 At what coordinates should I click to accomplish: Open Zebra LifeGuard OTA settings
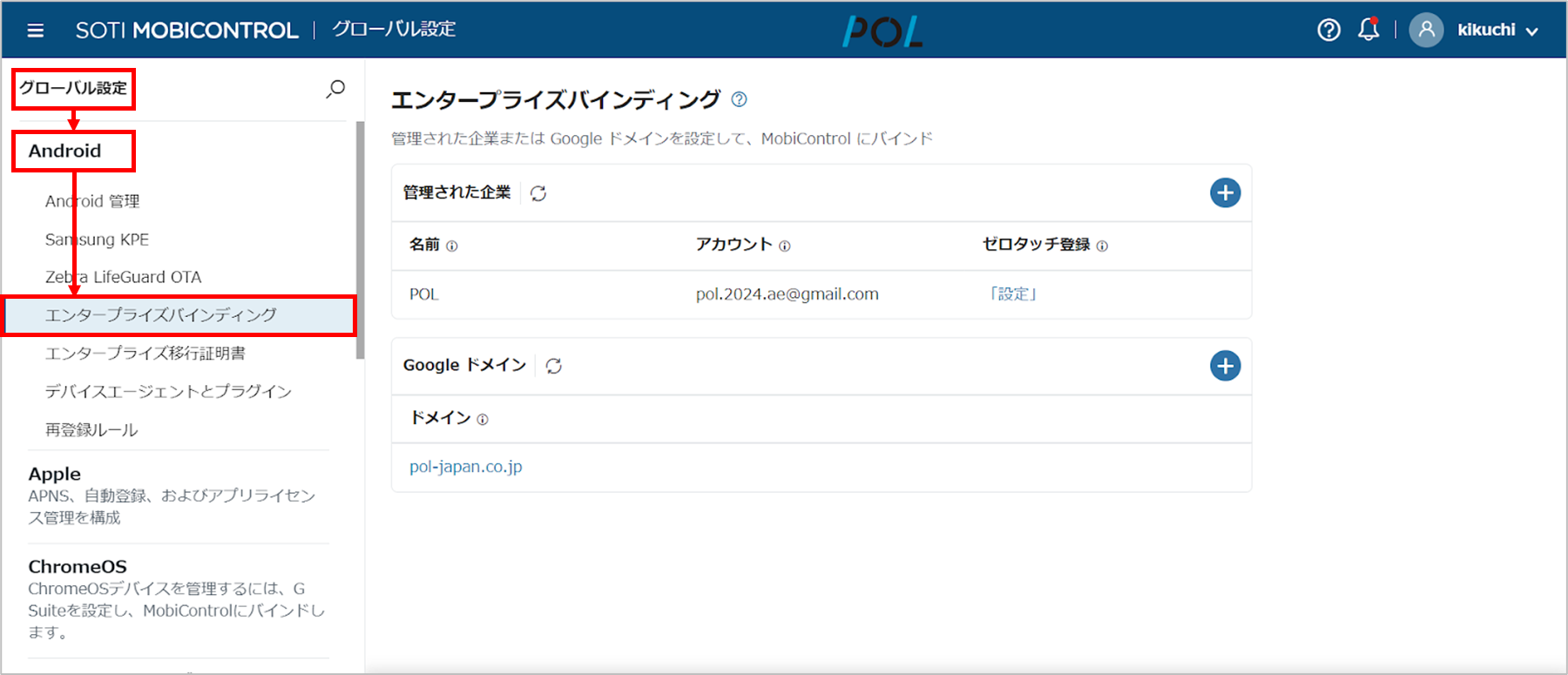pyautogui.click(x=123, y=277)
